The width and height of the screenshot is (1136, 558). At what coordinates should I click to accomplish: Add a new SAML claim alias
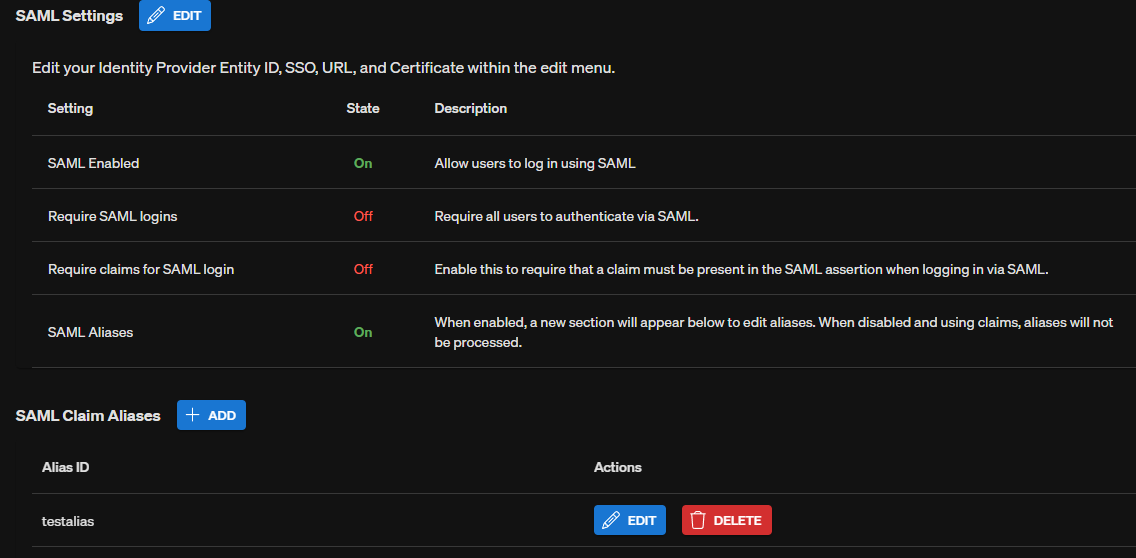pos(212,415)
